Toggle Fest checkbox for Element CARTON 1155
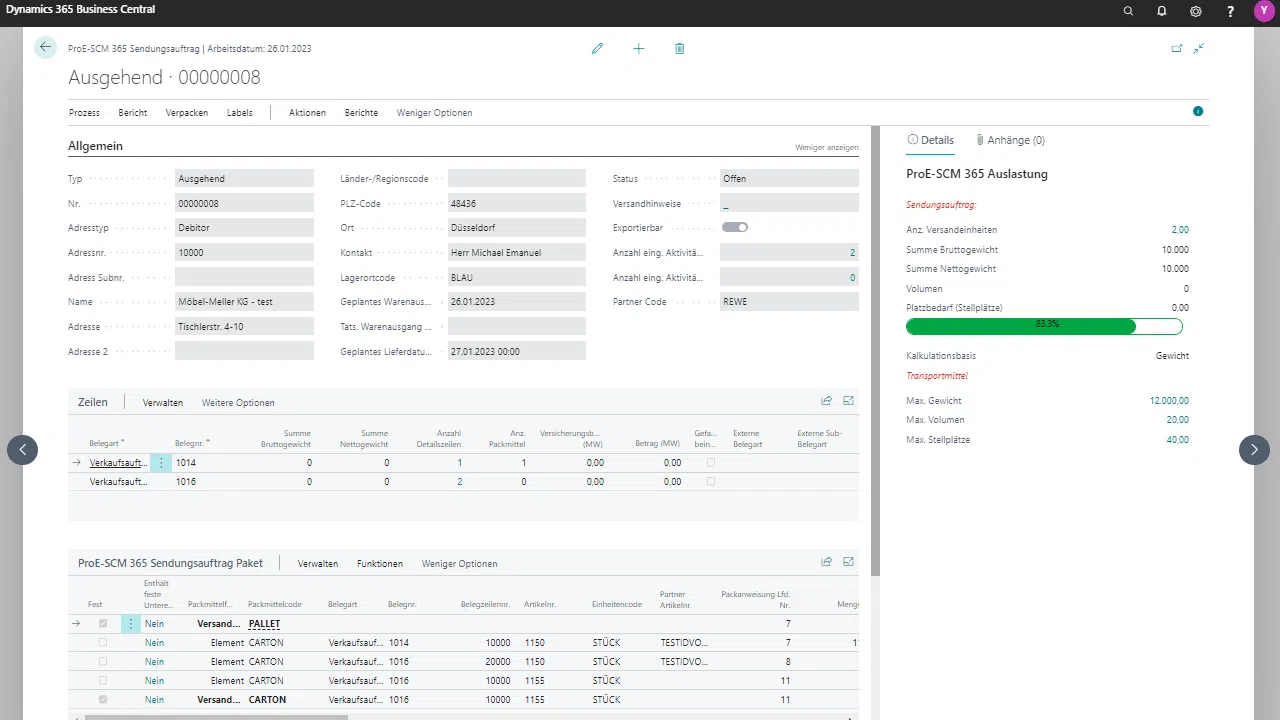 [102, 681]
